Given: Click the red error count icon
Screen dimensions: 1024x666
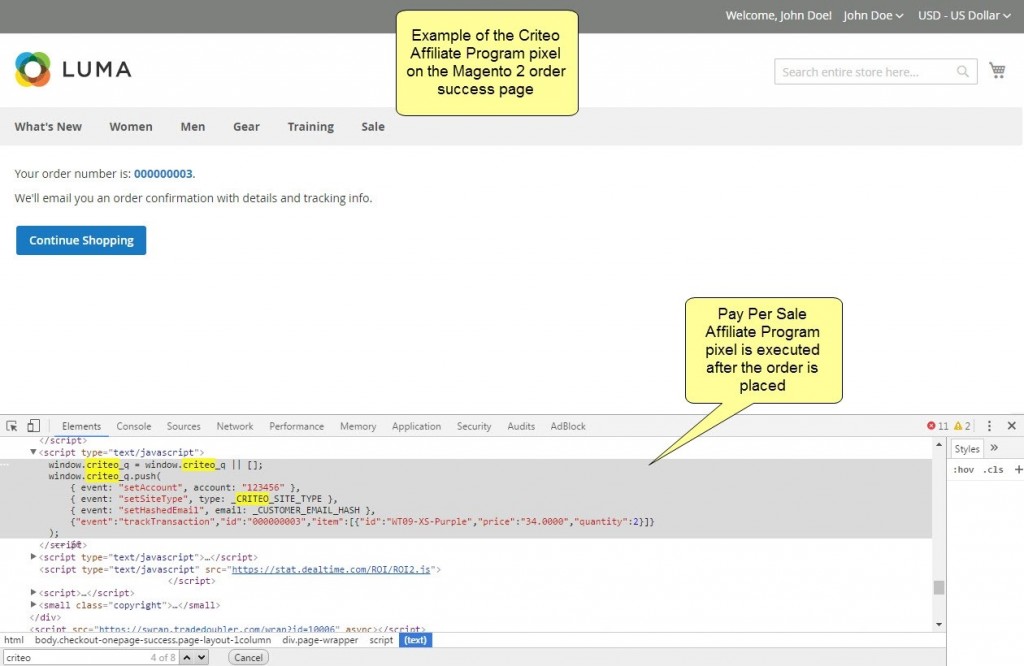Looking at the screenshot, I should point(931,426).
